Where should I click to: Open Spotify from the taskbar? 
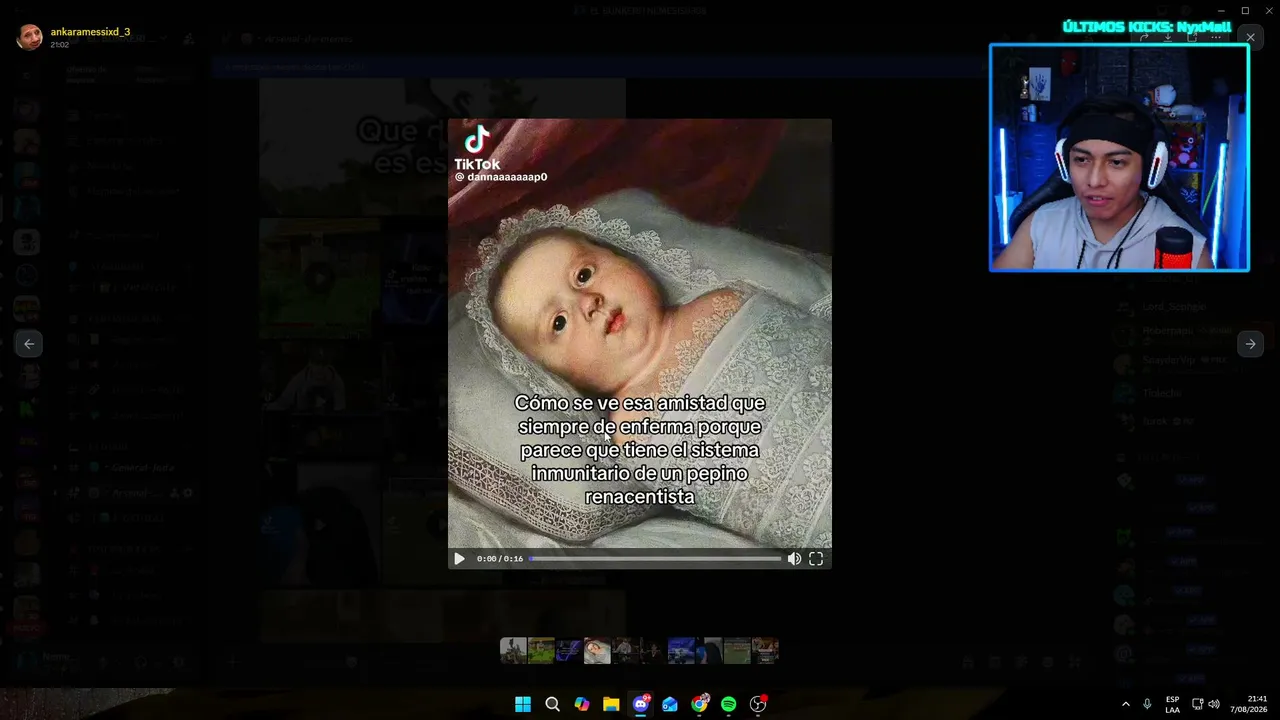(729, 704)
